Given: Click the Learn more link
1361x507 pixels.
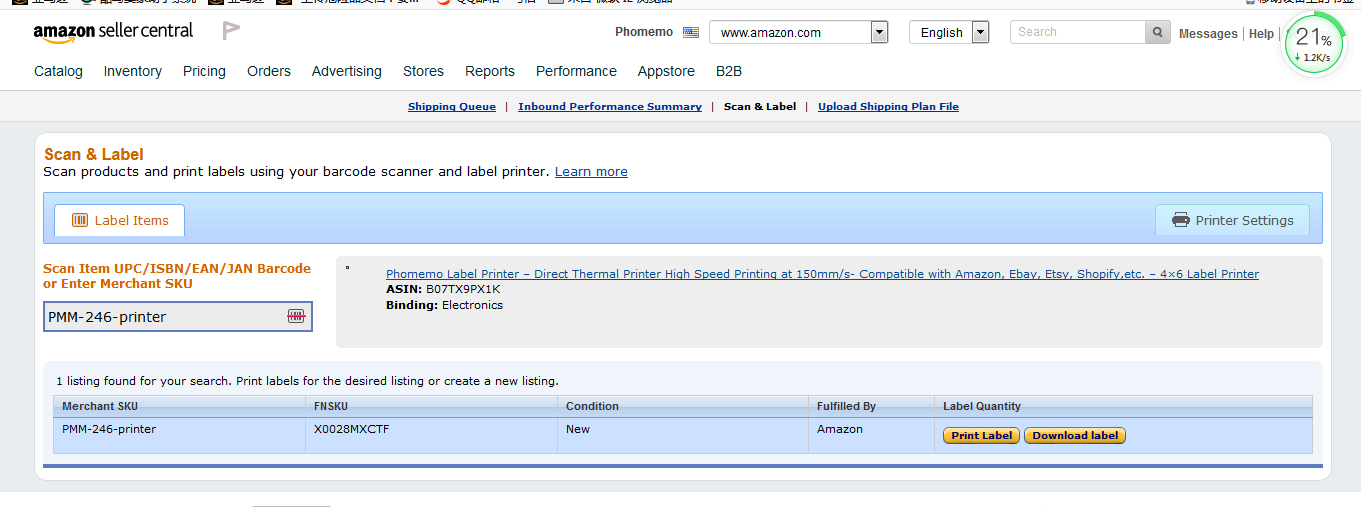Looking at the screenshot, I should [x=591, y=171].
